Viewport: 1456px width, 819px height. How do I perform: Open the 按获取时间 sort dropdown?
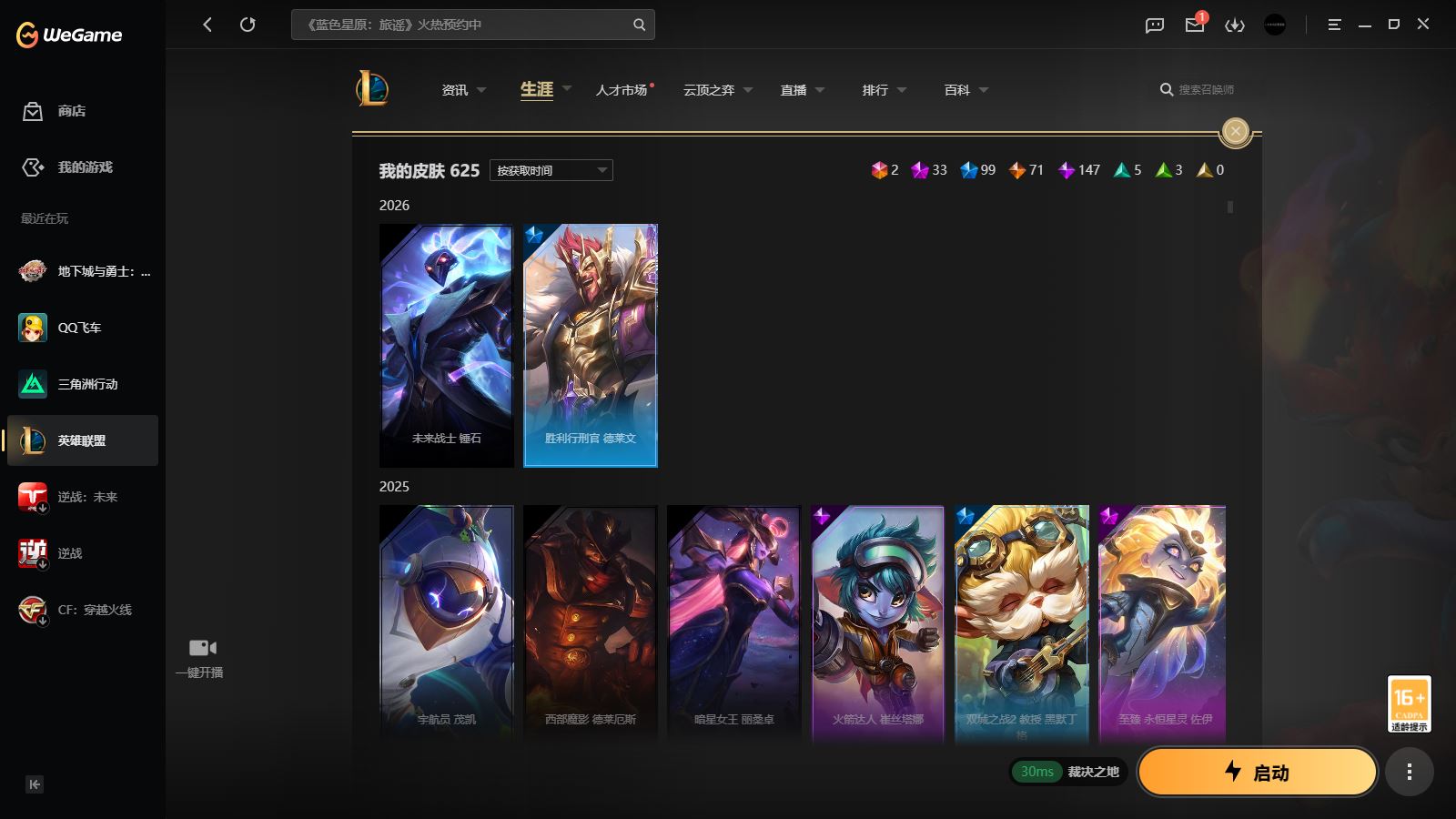click(551, 170)
